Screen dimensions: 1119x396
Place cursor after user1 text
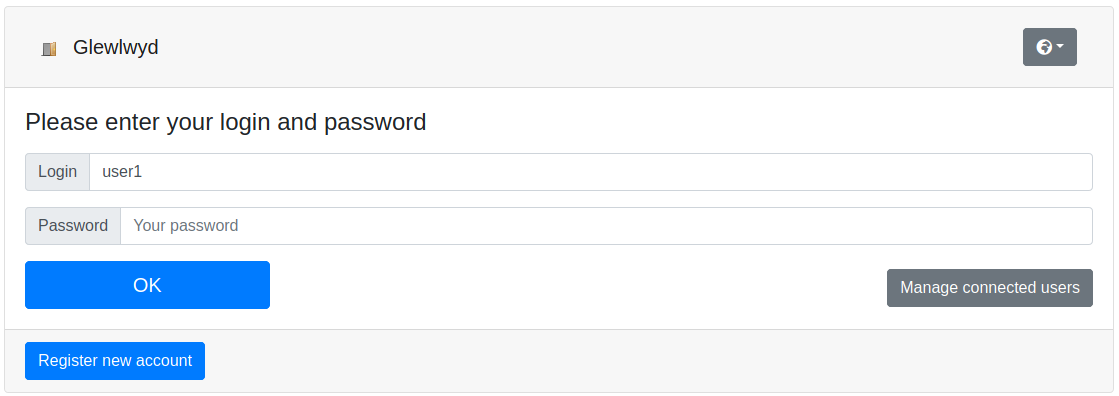(144, 172)
